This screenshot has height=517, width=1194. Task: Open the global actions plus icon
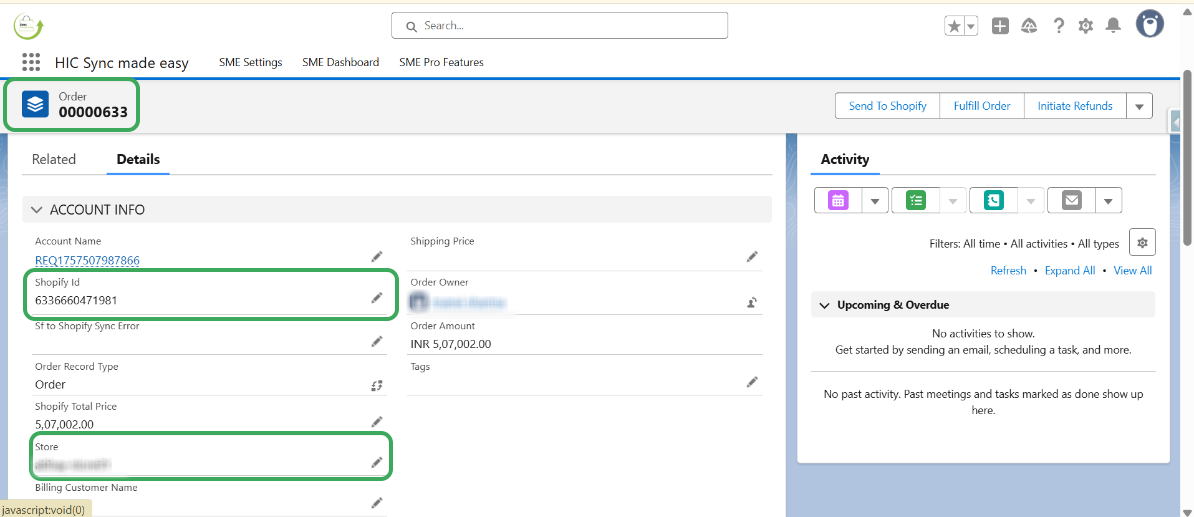[x=1000, y=26]
